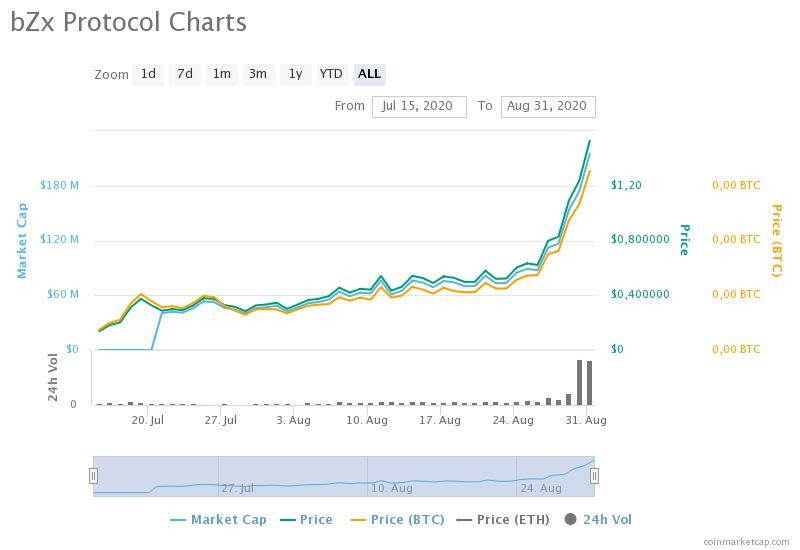Click the ALL zoom button
Image resolution: width=800 pixels, height=550 pixels.
pyautogui.click(x=369, y=74)
